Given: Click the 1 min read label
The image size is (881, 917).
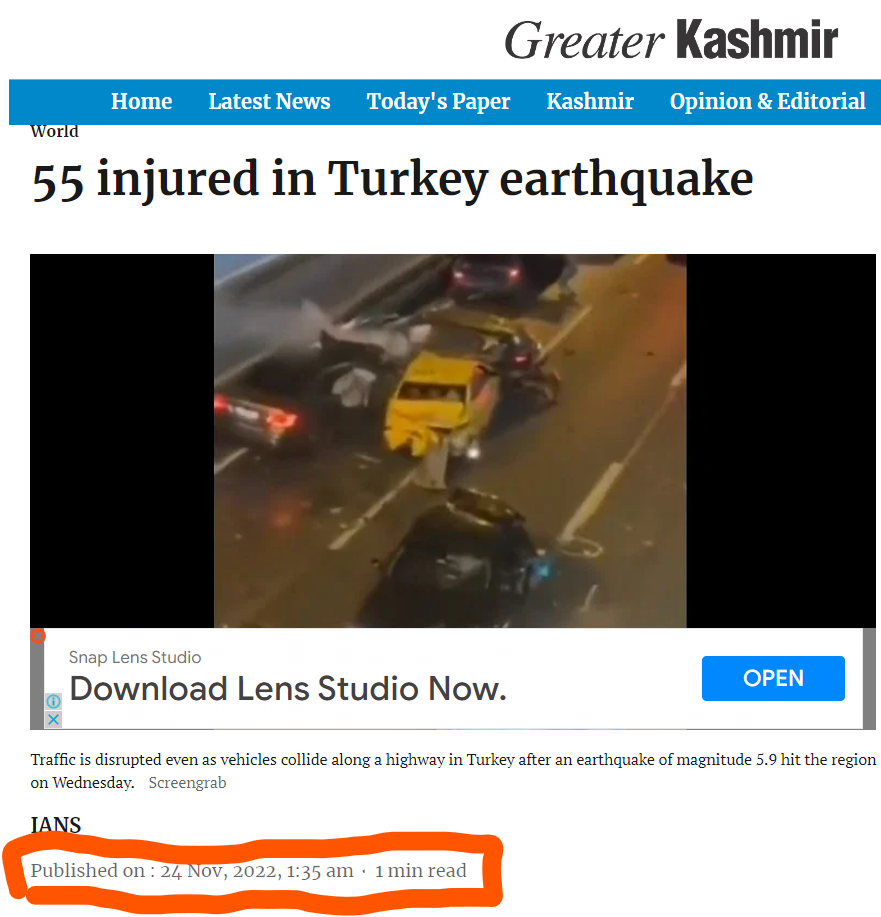Looking at the screenshot, I should point(421,870).
